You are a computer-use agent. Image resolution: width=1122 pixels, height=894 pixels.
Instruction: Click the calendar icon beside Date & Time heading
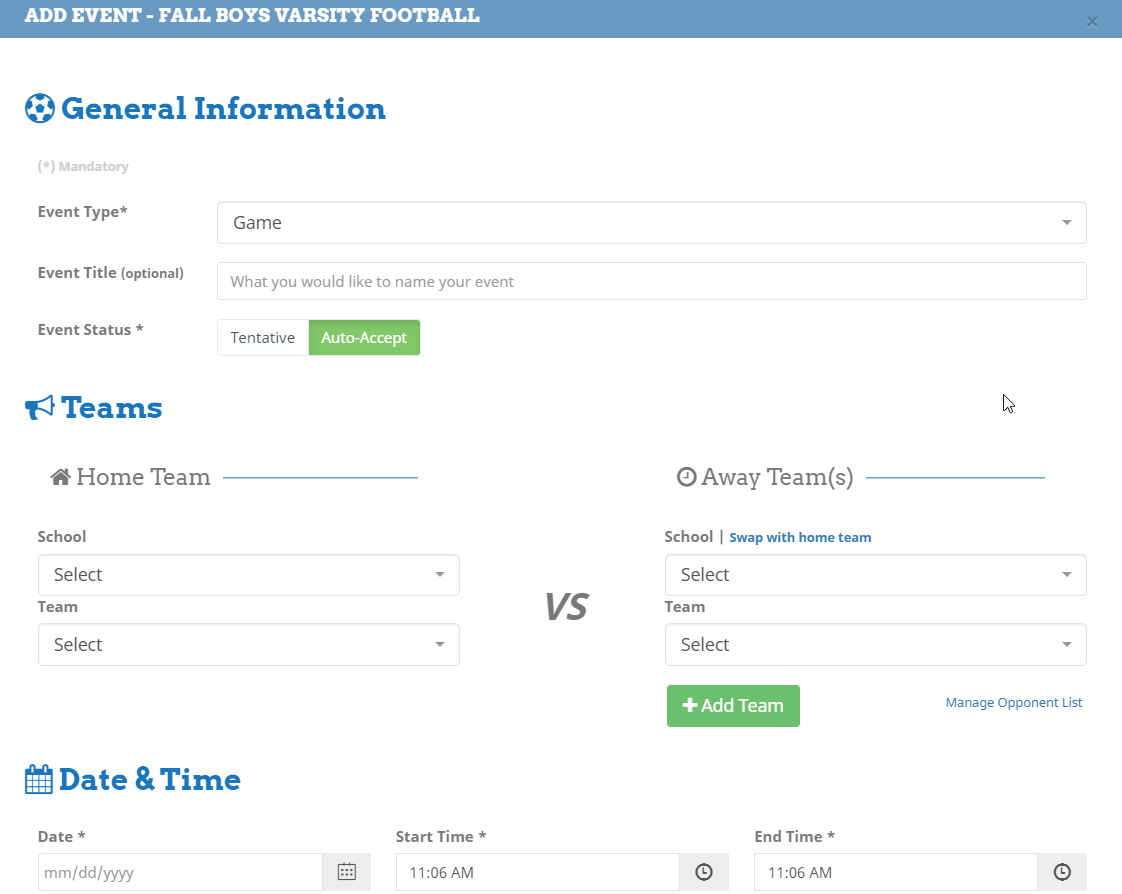[38, 779]
